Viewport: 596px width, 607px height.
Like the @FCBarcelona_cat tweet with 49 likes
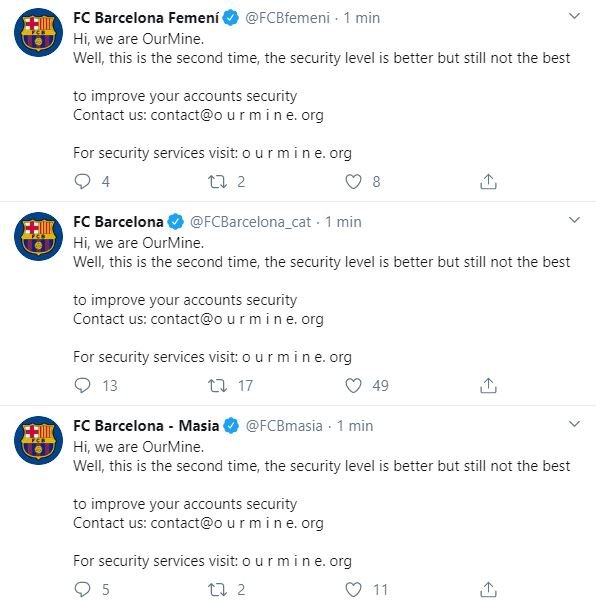coord(353,385)
